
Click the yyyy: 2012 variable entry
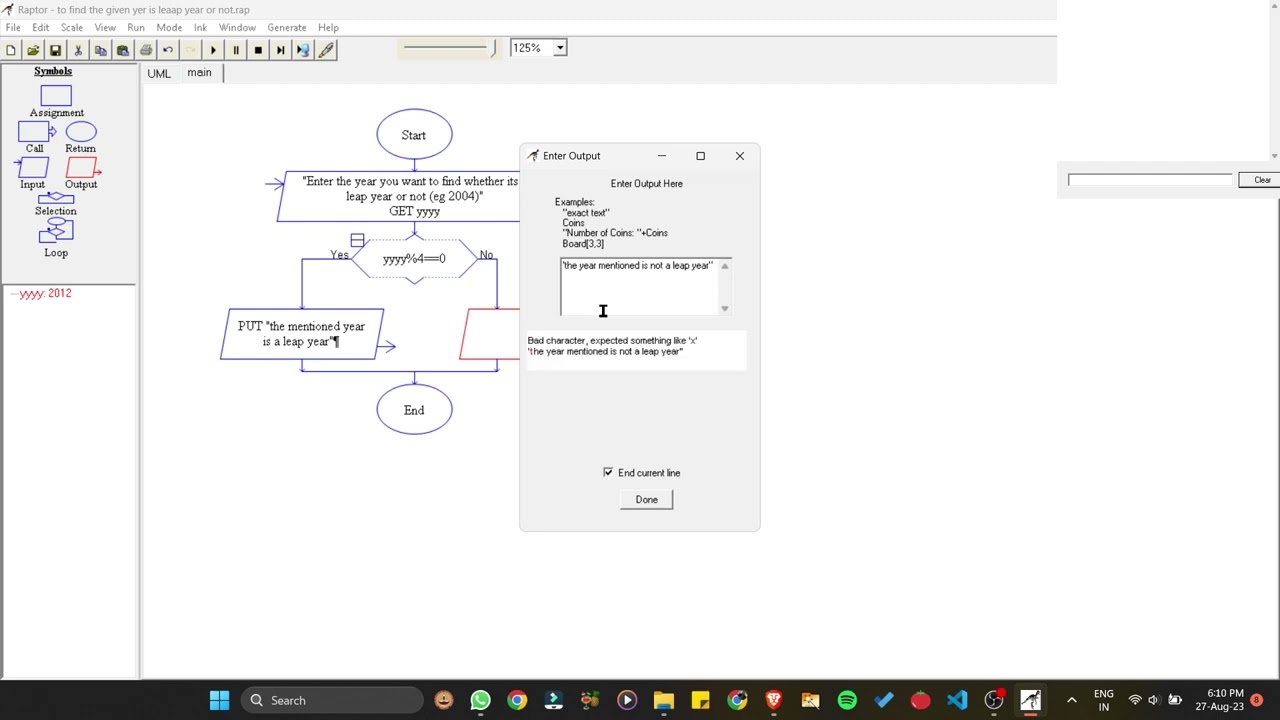point(45,293)
